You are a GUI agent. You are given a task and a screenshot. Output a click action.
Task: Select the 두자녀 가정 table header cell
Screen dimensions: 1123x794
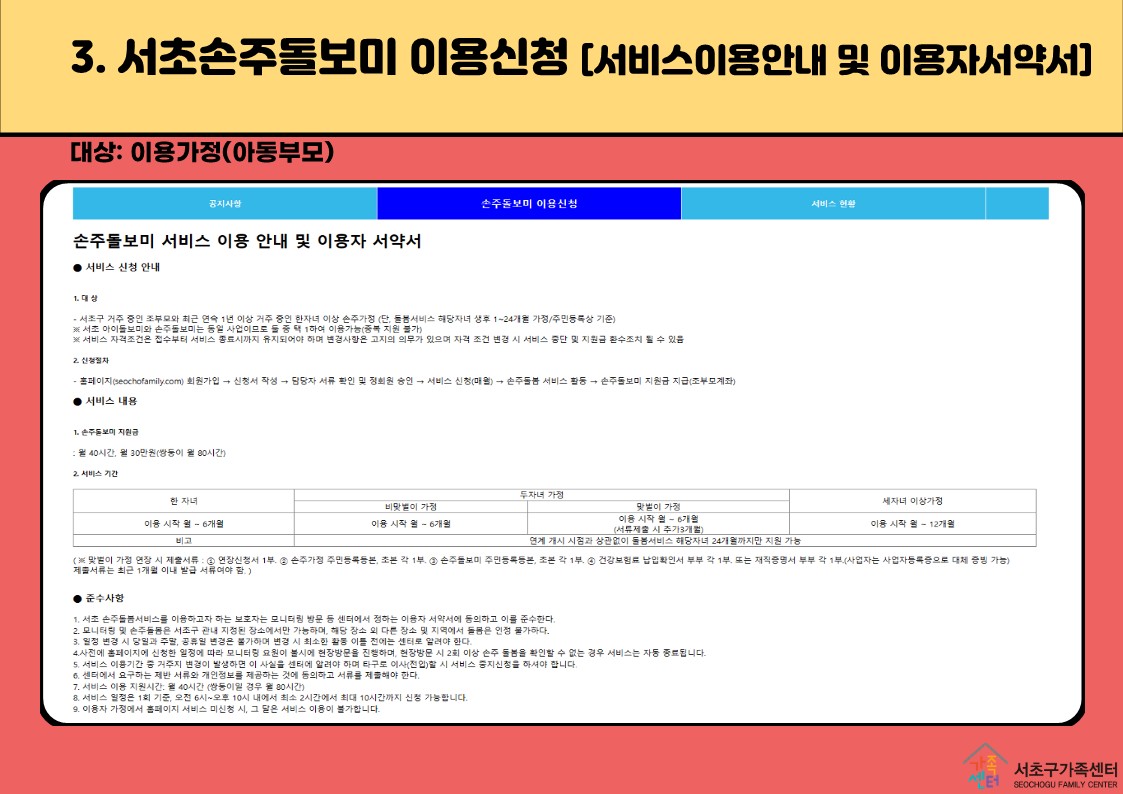[x=541, y=495]
